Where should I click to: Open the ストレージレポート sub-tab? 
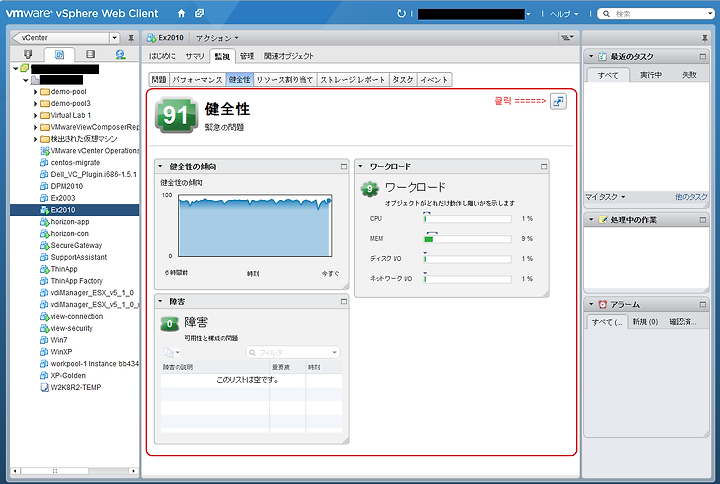tap(353, 79)
